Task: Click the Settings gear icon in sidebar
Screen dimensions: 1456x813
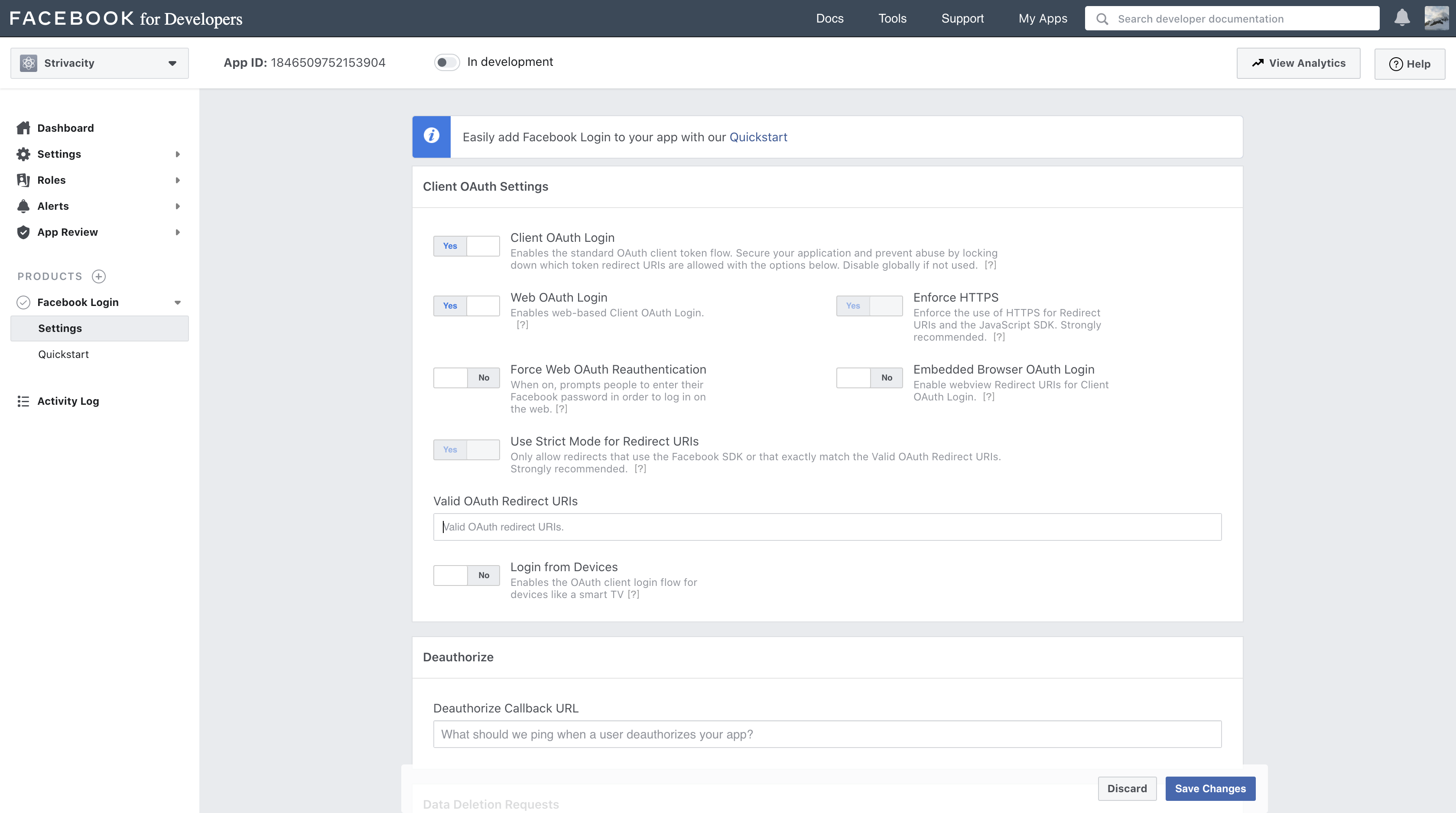Action: coord(23,154)
